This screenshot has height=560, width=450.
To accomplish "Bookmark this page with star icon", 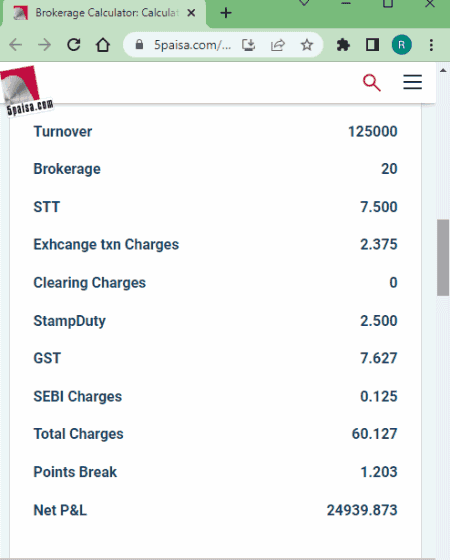I will (x=306, y=45).
